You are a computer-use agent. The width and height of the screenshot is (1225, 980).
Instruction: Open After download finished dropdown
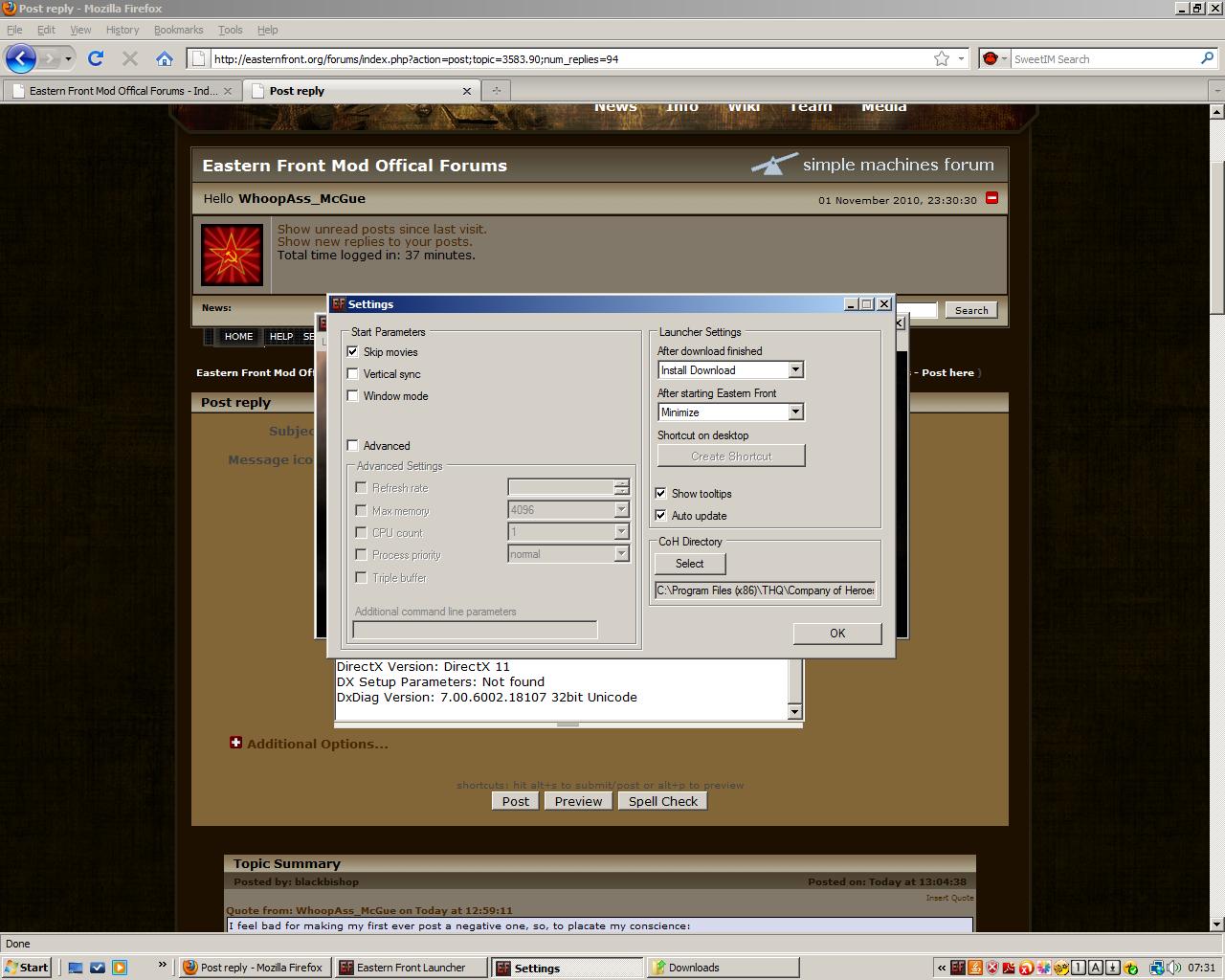[x=794, y=369]
